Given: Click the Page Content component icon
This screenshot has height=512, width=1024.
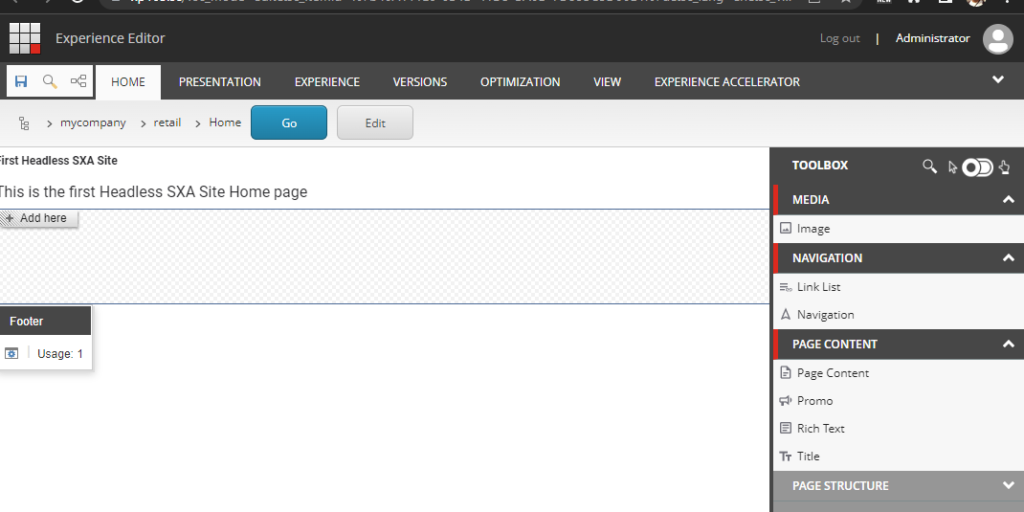Looking at the screenshot, I should point(786,373).
